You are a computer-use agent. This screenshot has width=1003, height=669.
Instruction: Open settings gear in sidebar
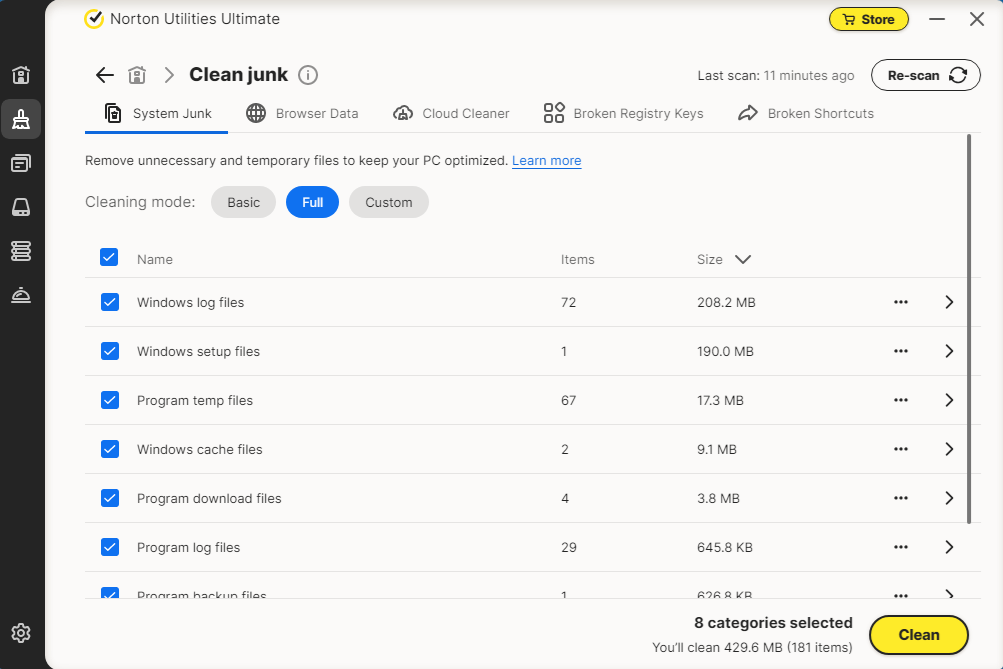21,633
